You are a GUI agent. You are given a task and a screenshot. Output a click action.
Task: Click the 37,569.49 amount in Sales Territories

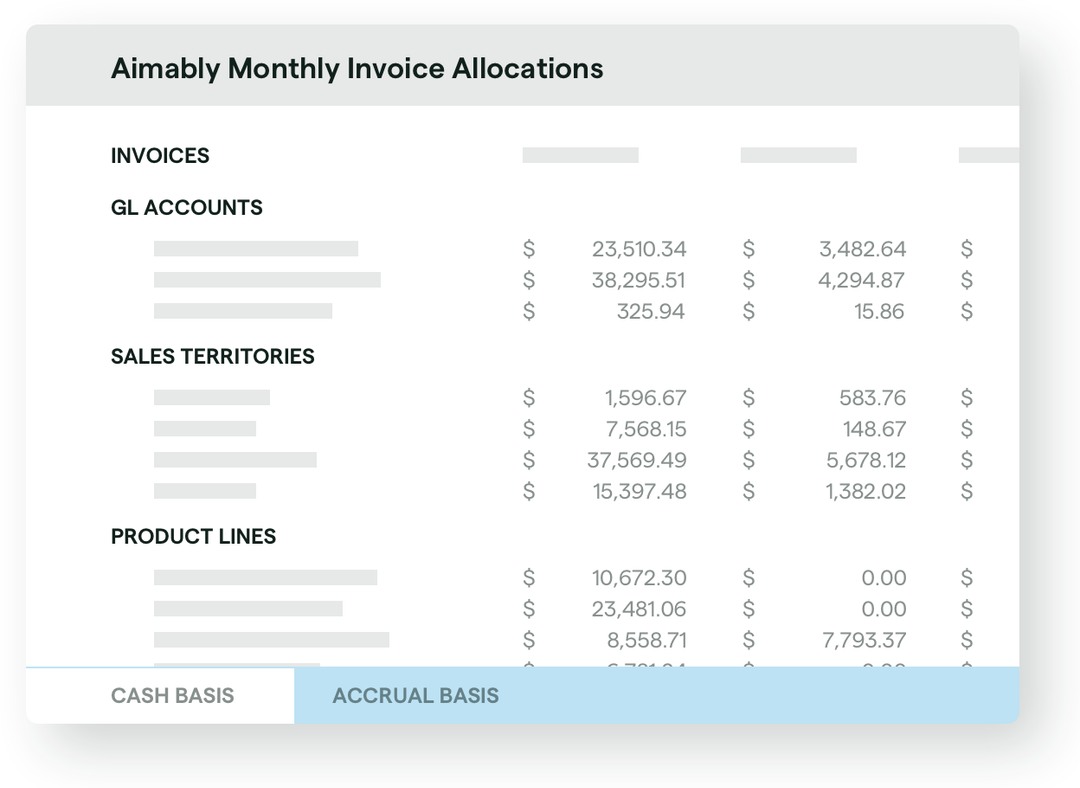click(x=638, y=460)
